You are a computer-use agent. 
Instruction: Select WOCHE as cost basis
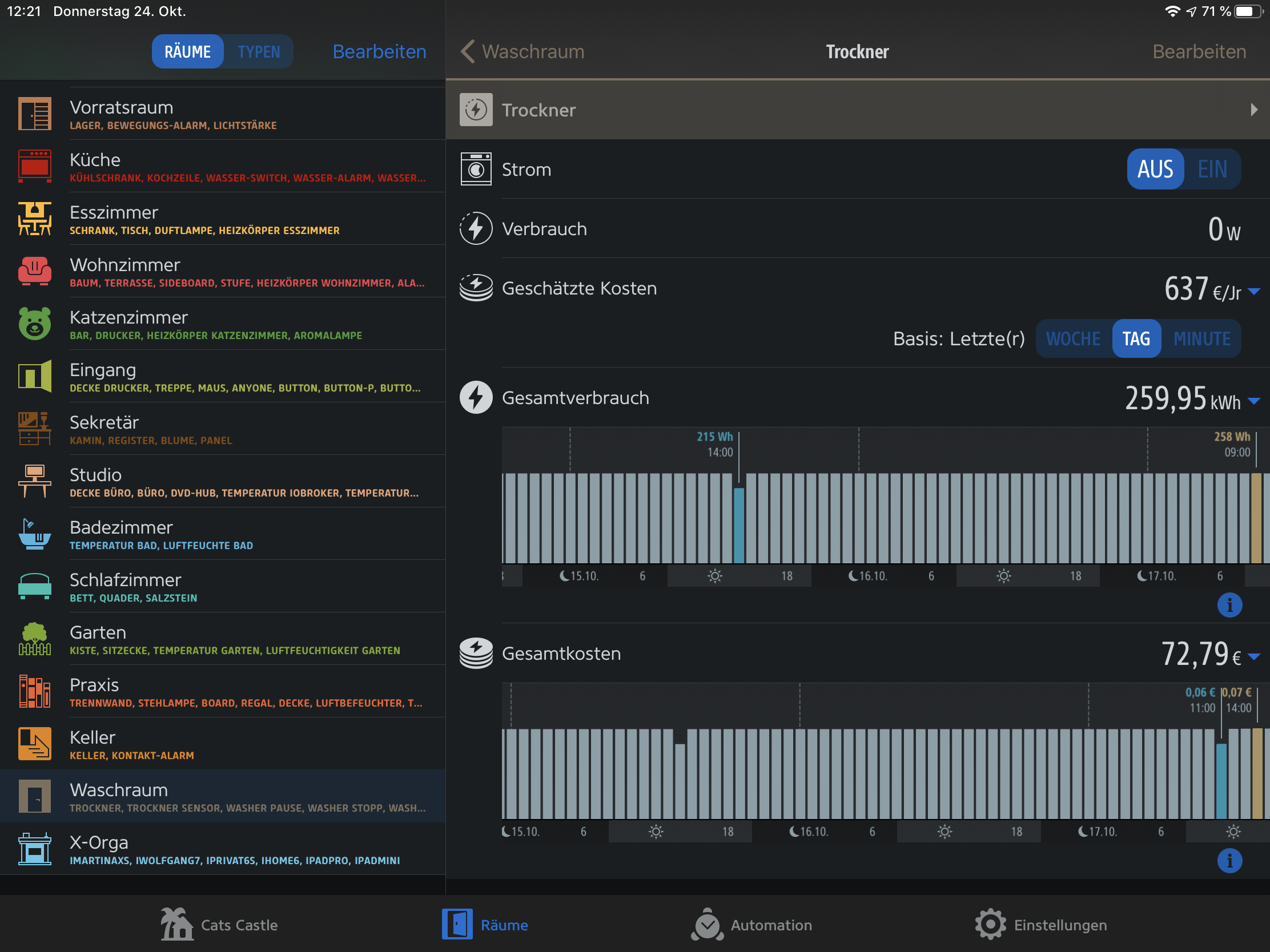pos(1072,338)
